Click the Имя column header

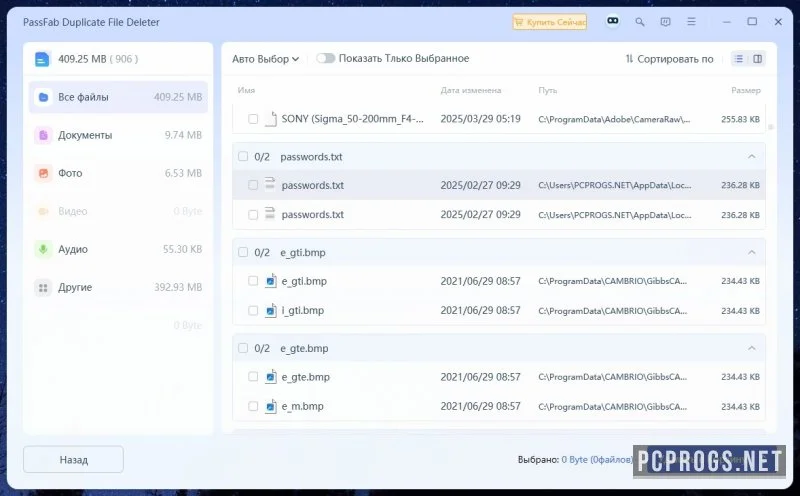tap(246, 90)
